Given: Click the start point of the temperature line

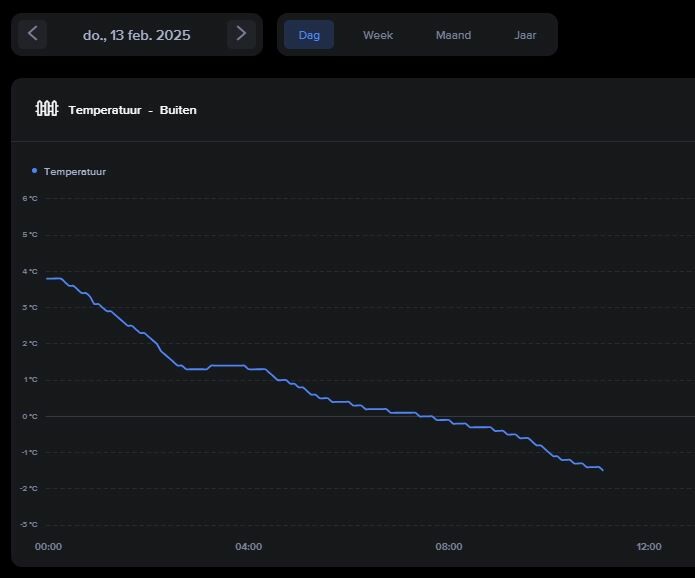Looking at the screenshot, I should (47, 279).
